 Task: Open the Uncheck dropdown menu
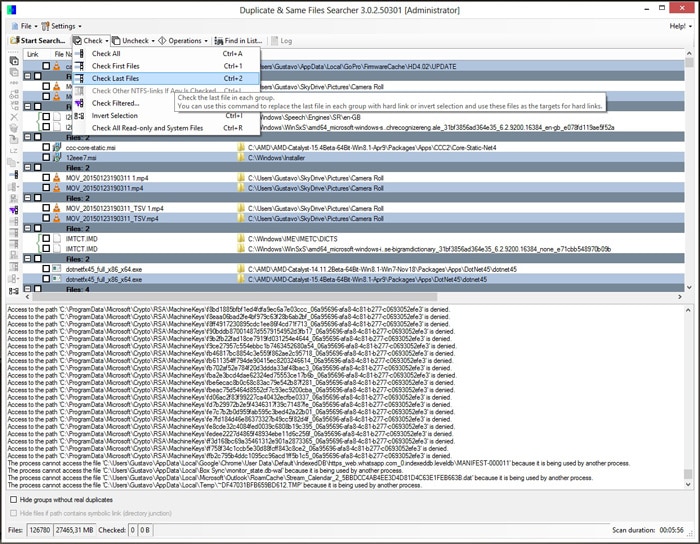point(129,41)
